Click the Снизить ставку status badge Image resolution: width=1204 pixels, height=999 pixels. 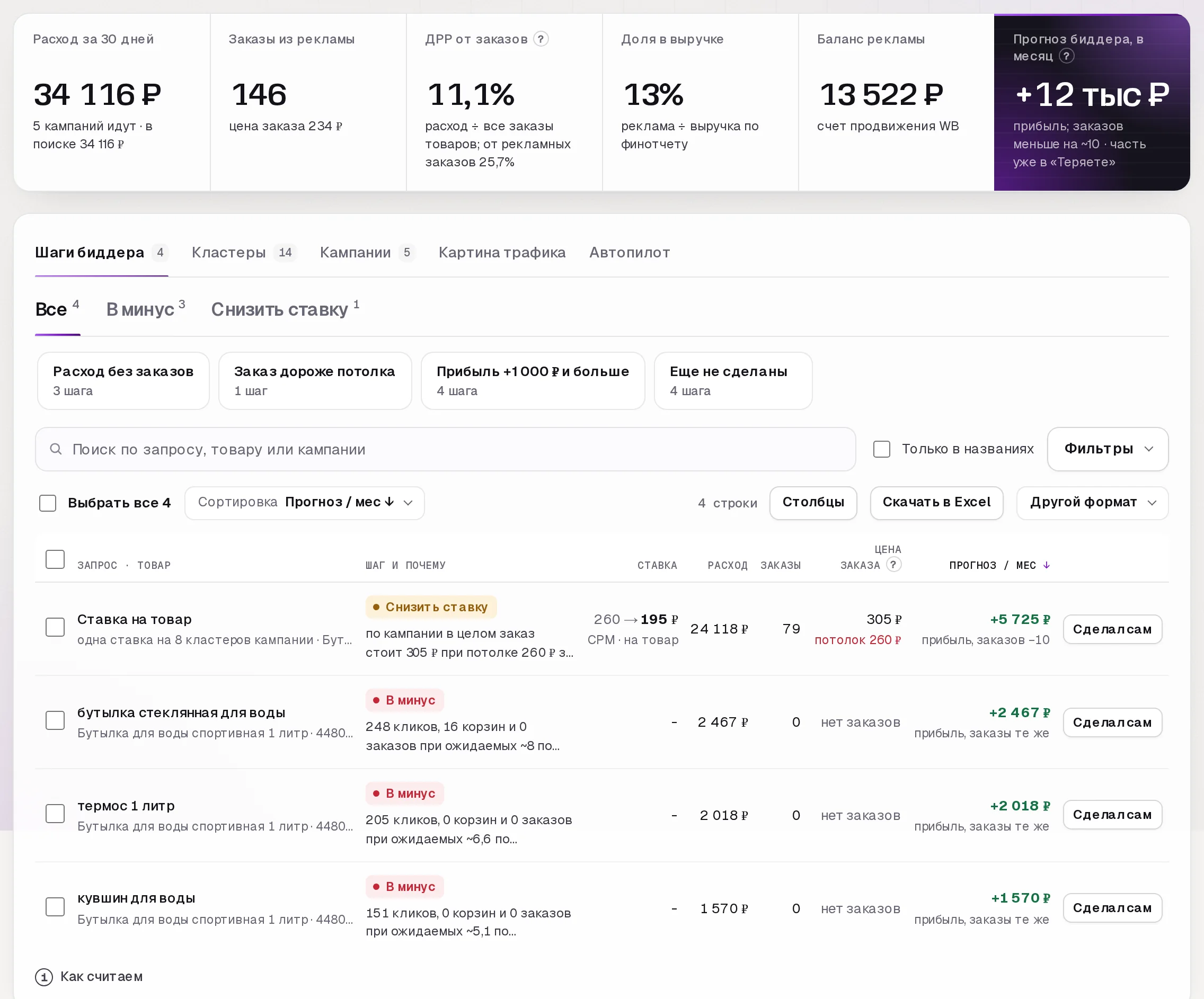point(431,607)
